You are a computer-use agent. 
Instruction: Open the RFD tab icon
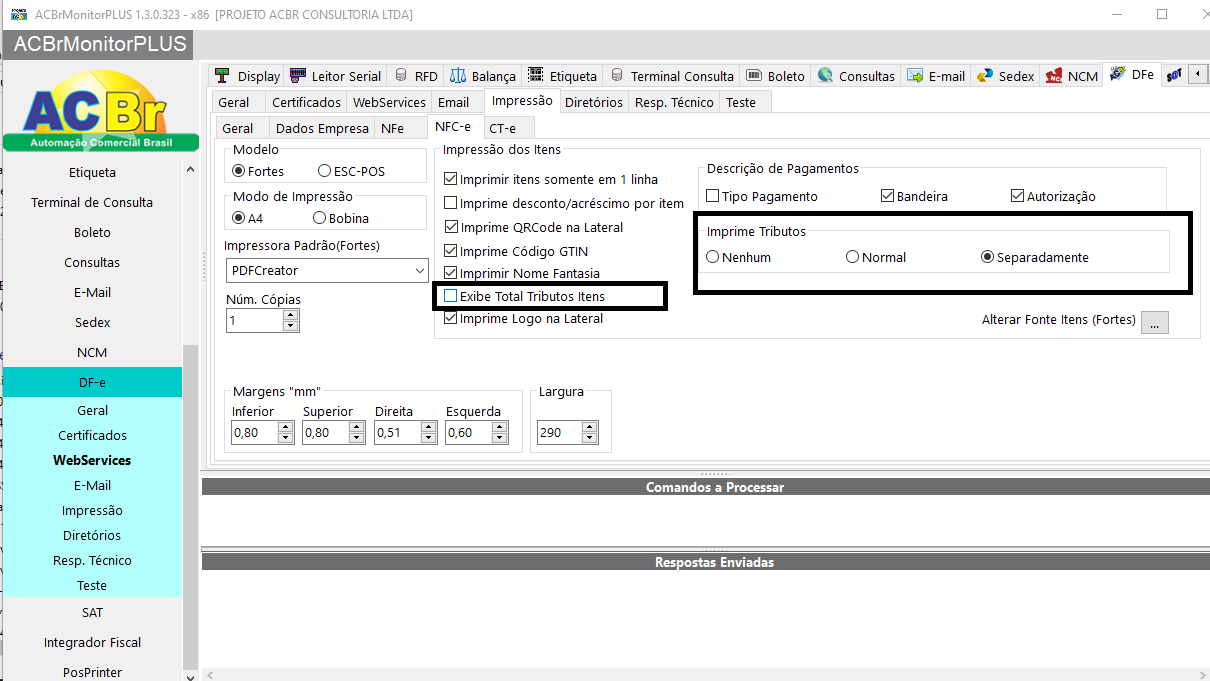coord(401,75)
